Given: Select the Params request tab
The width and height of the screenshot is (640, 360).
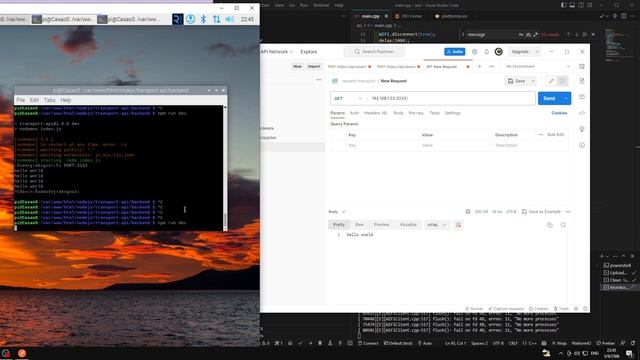Looking at the screenshot, I should [x=337, y=113].
